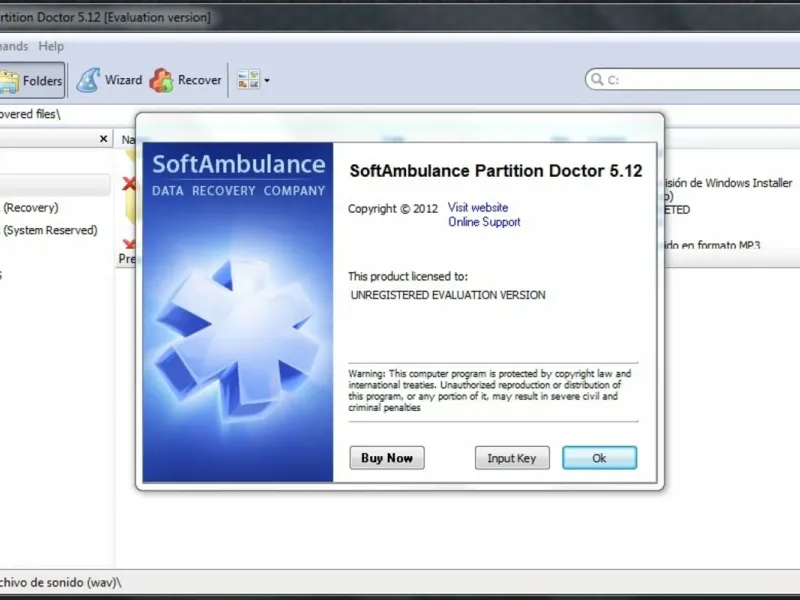
Task: Click the status bar "sonido (wav)" path
Action: tap(61, 583)
